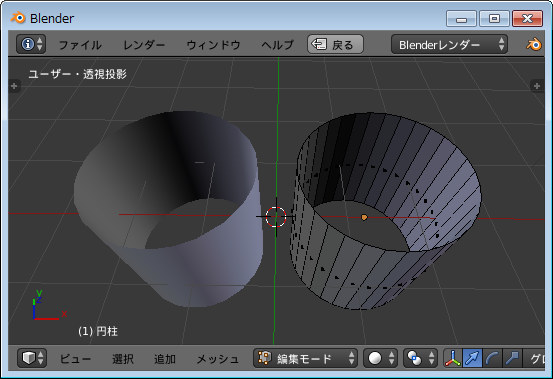Click the smooth-shaded left cylinder
The width and height of the screenshot is (553, 379).
169,208
